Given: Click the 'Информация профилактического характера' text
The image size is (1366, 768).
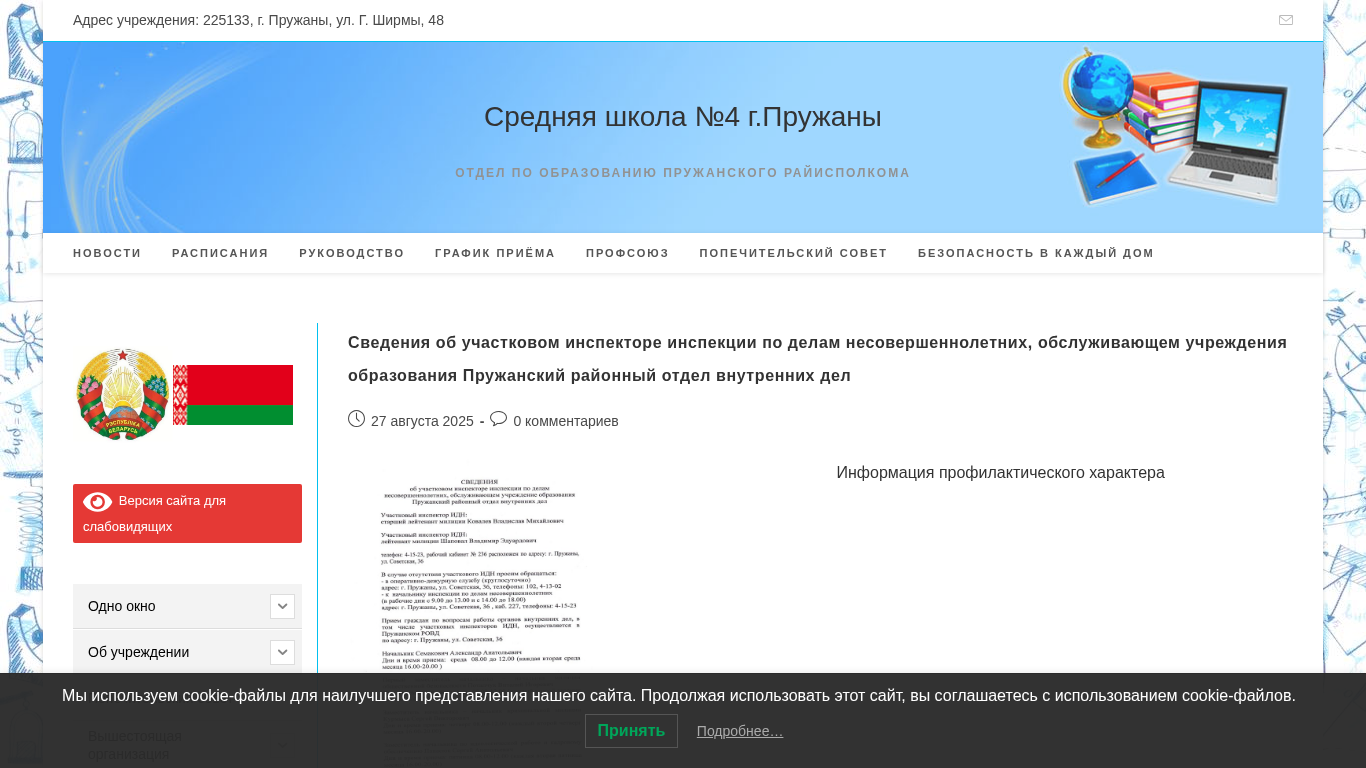Looking at the screenshot, I should tap(1000, 472).
